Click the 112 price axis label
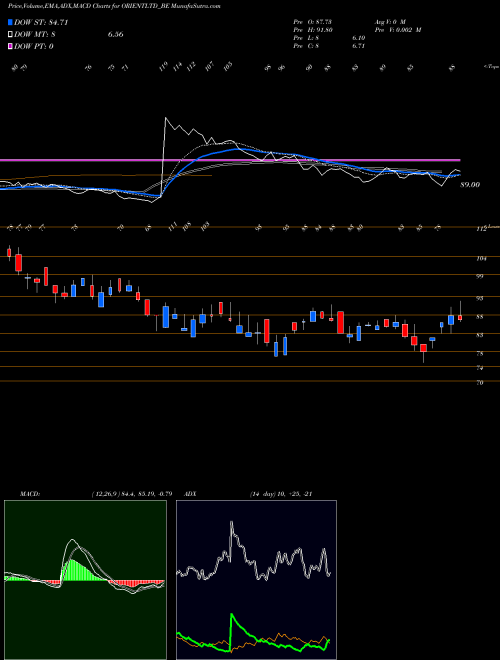500x660 pixels. (481, 229)
